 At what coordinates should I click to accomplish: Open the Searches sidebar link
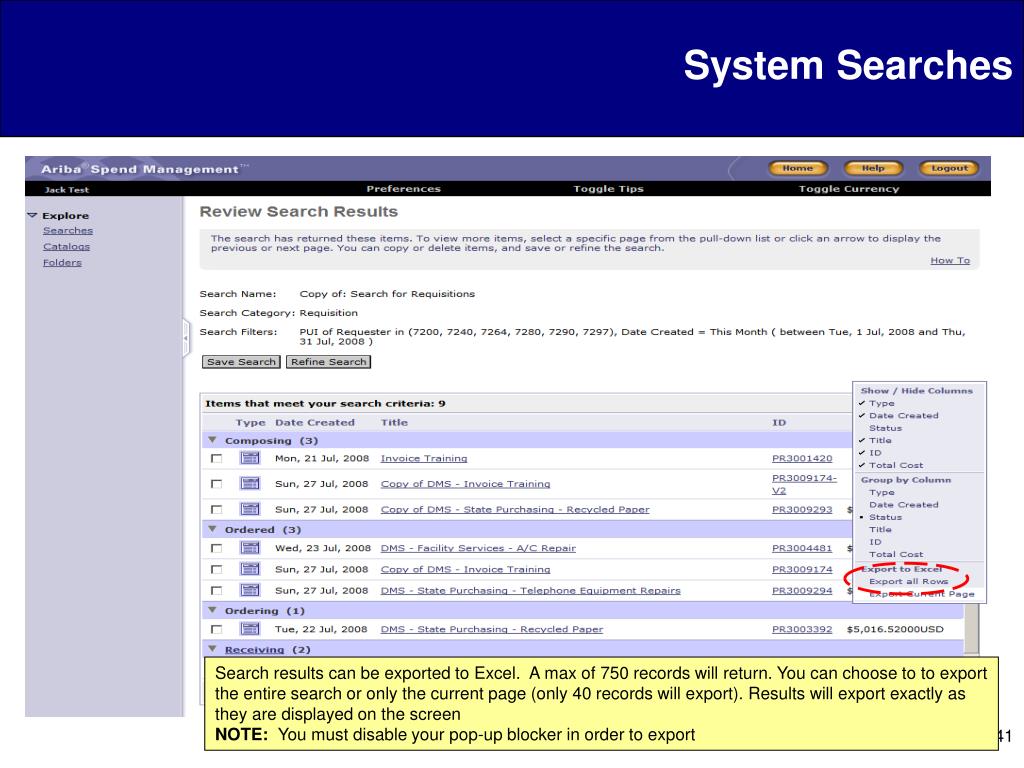click(68, 231)
